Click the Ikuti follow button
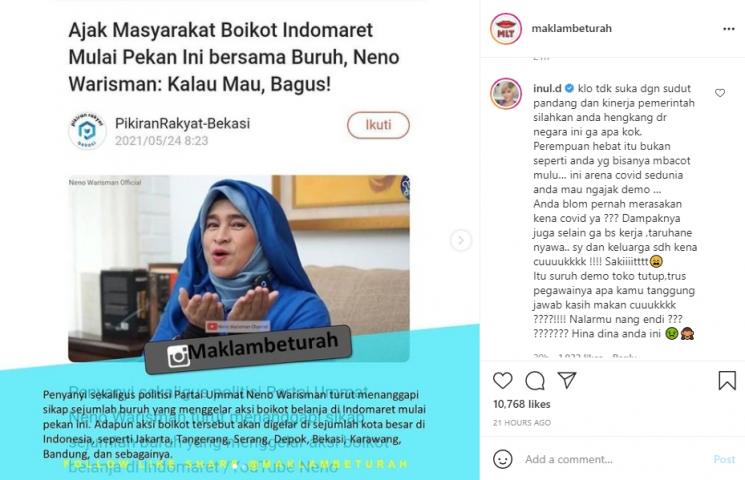Image resolution: width=745 pixels, height=480 pixels. pyautogui.click(x=378, y=125)
